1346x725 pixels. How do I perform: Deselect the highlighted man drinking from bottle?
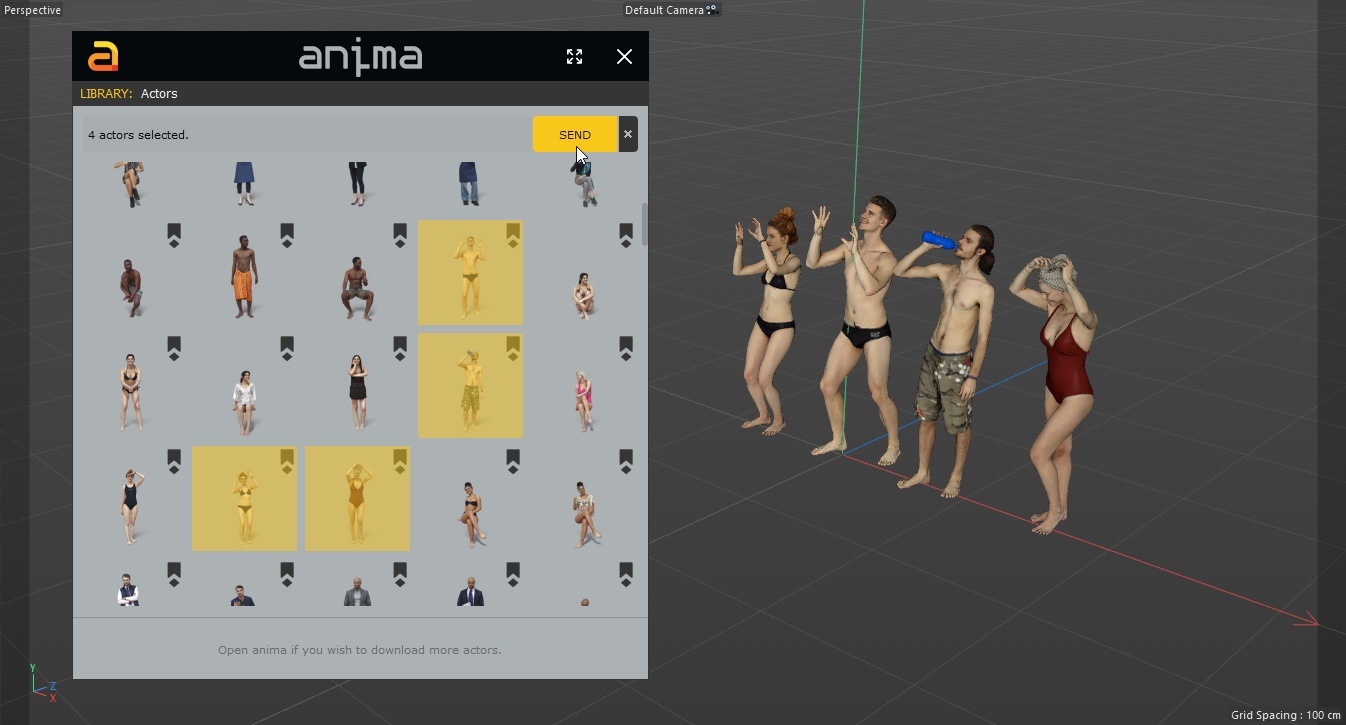point(470,386)
